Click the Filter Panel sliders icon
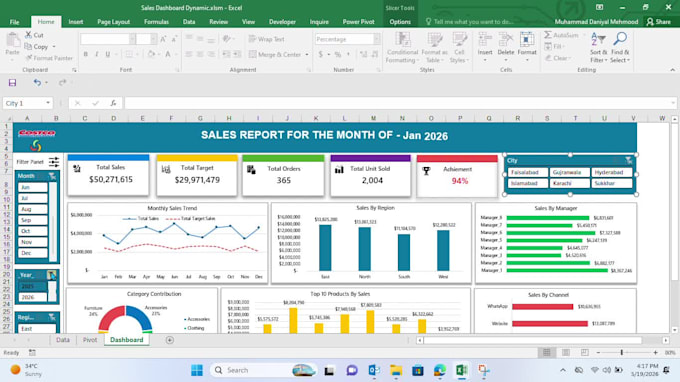This screenshot has height=382, width=680. [x=54, y=162]
